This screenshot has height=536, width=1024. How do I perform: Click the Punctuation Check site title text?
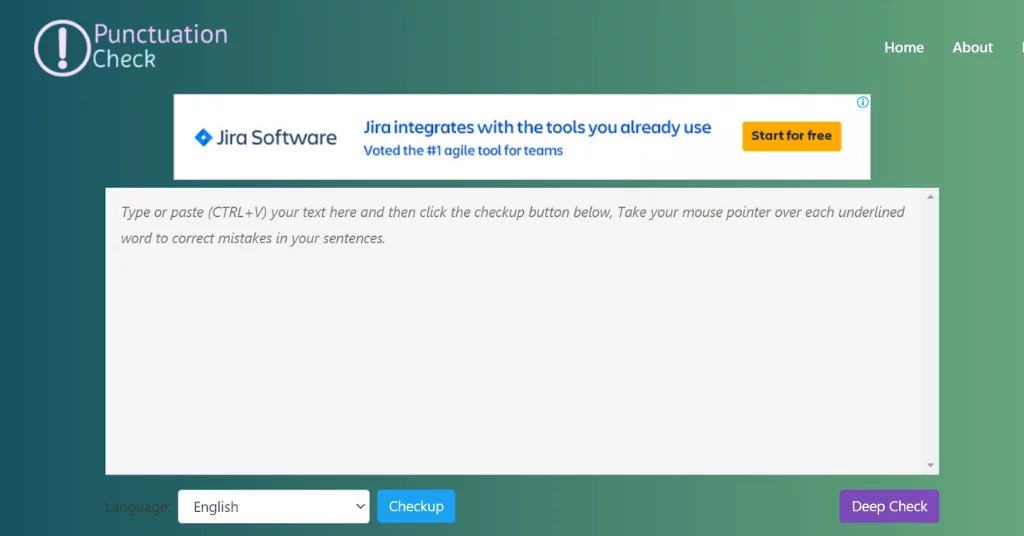(160, 47)
